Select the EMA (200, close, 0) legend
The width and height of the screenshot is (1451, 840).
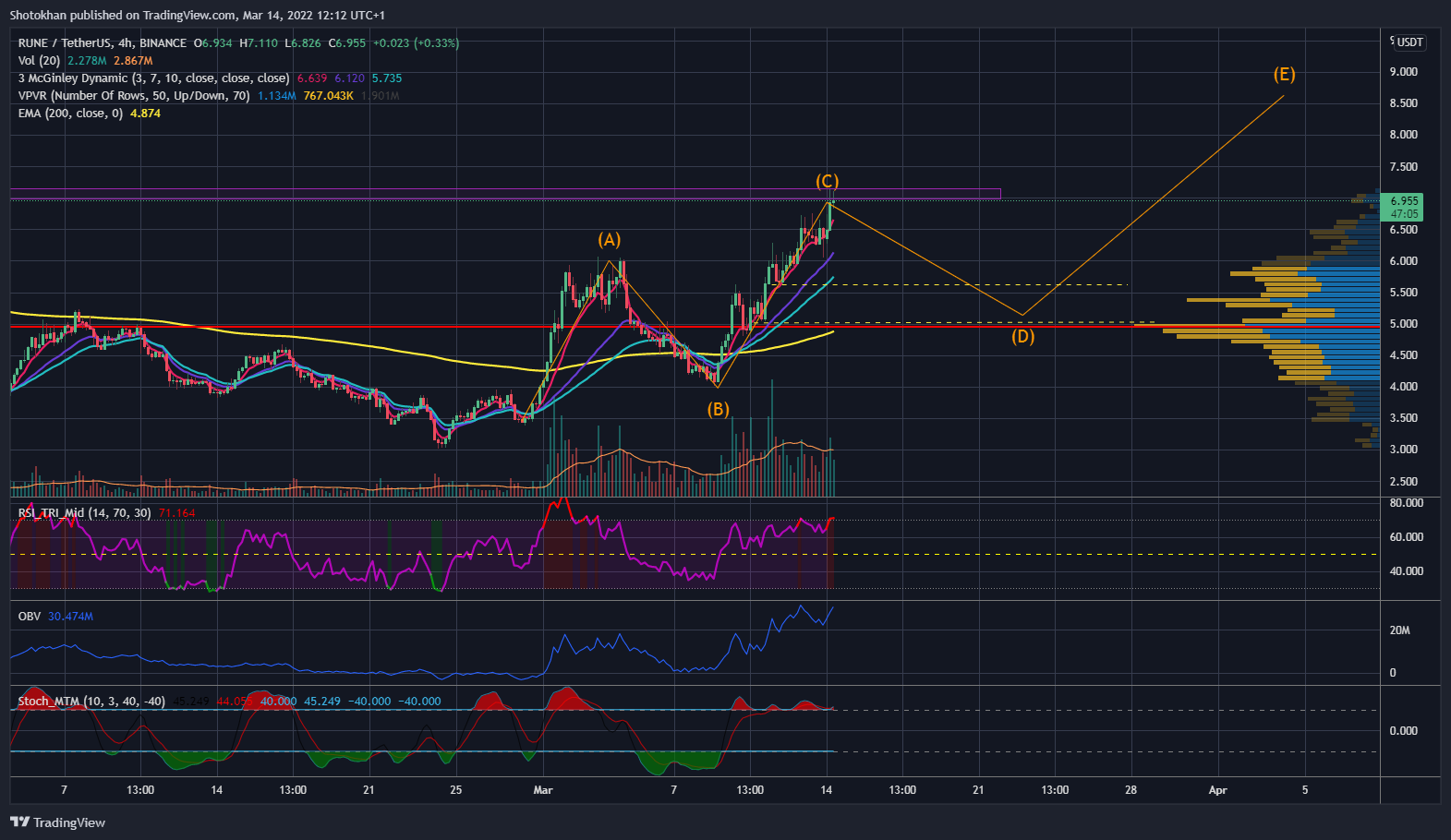click(x=70, y=114)
